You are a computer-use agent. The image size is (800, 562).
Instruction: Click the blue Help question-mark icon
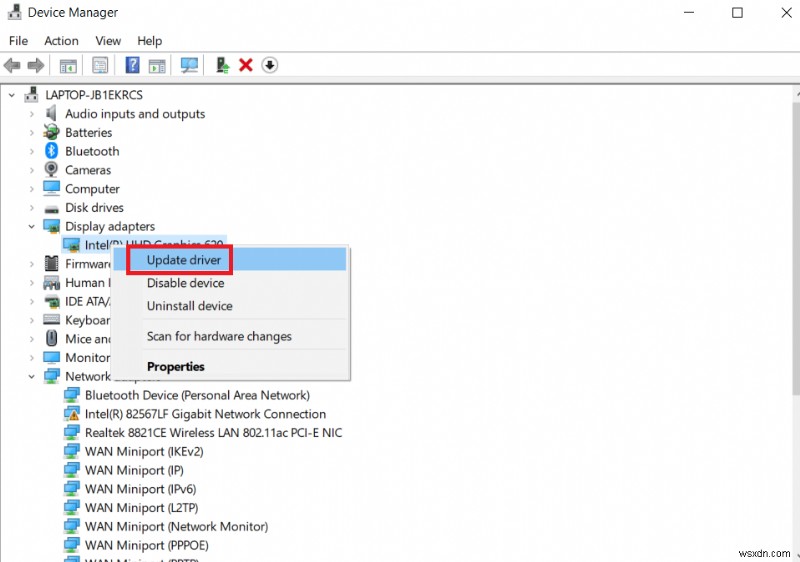click(133, 65)
